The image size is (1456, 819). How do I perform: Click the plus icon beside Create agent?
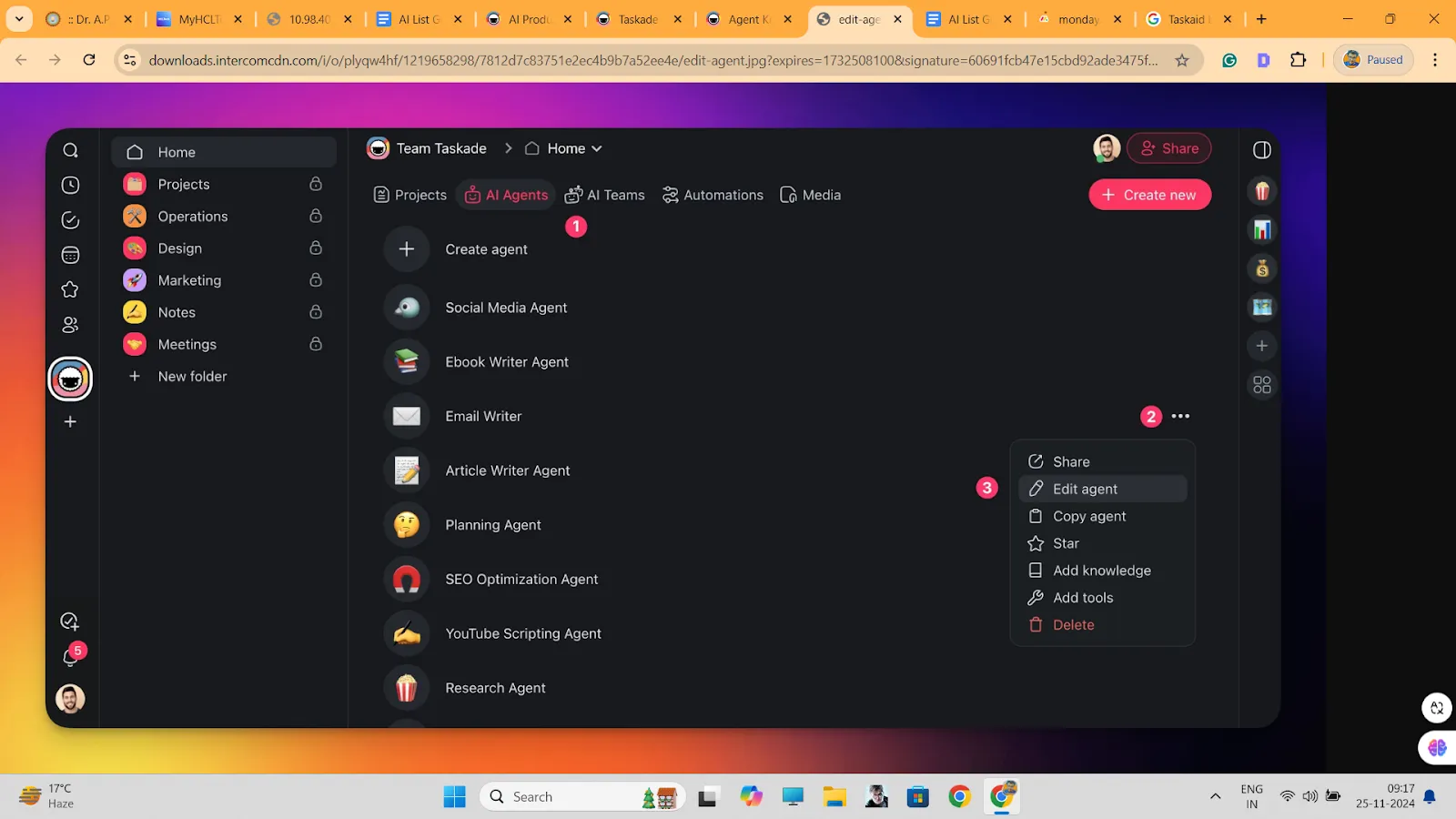pyautogui.click(x=407, y=249)
